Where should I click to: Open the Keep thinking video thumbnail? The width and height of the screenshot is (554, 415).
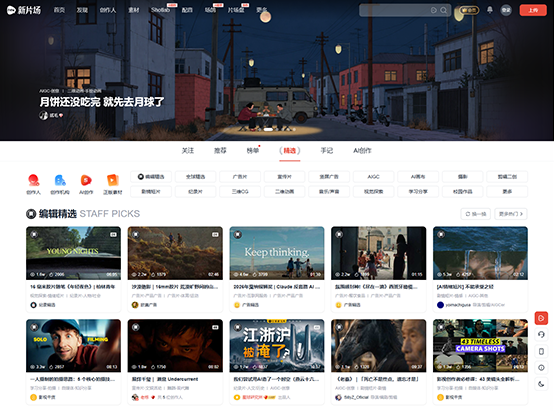click(x=277, y=253)
